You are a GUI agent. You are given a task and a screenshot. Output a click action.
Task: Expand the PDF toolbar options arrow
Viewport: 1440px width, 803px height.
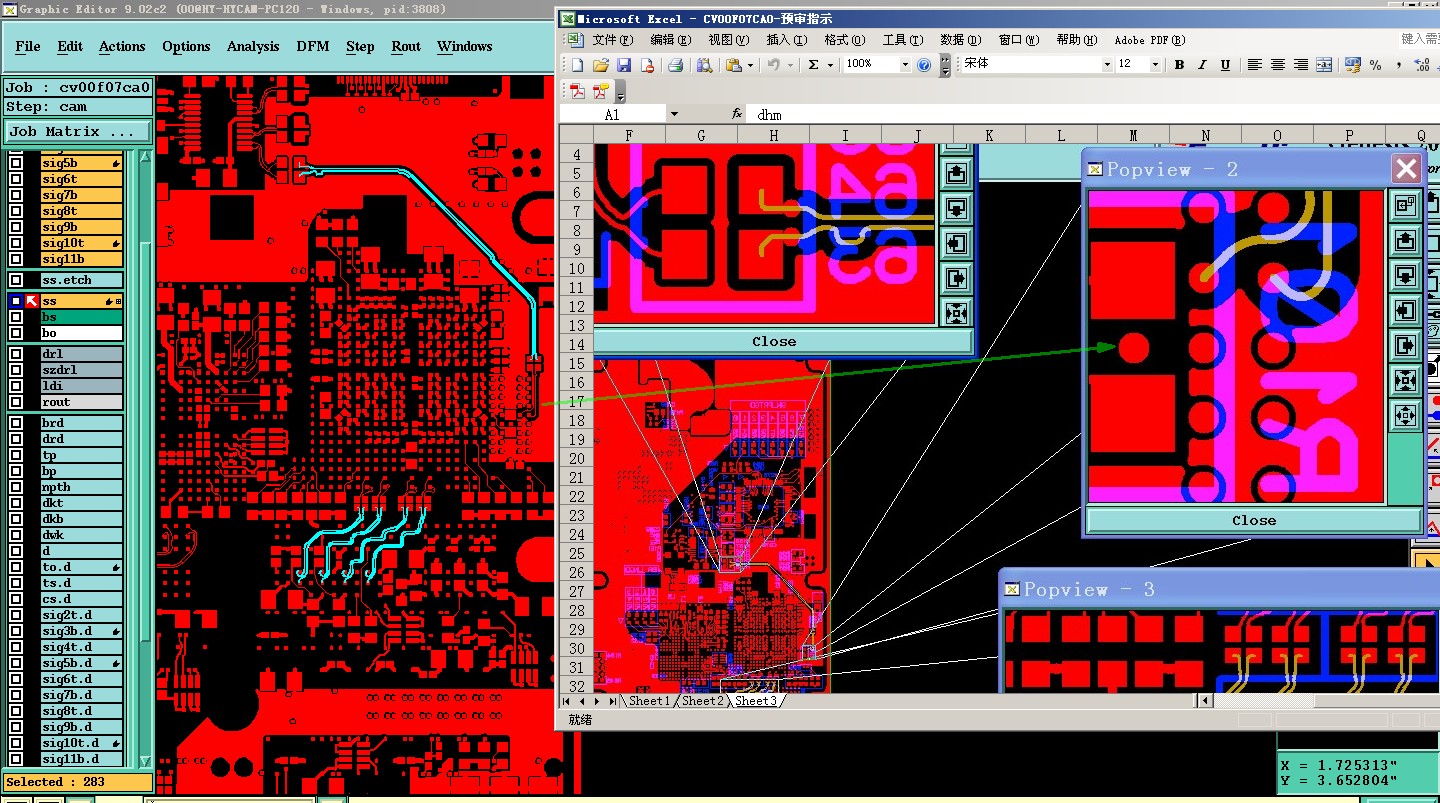(620, 92)
